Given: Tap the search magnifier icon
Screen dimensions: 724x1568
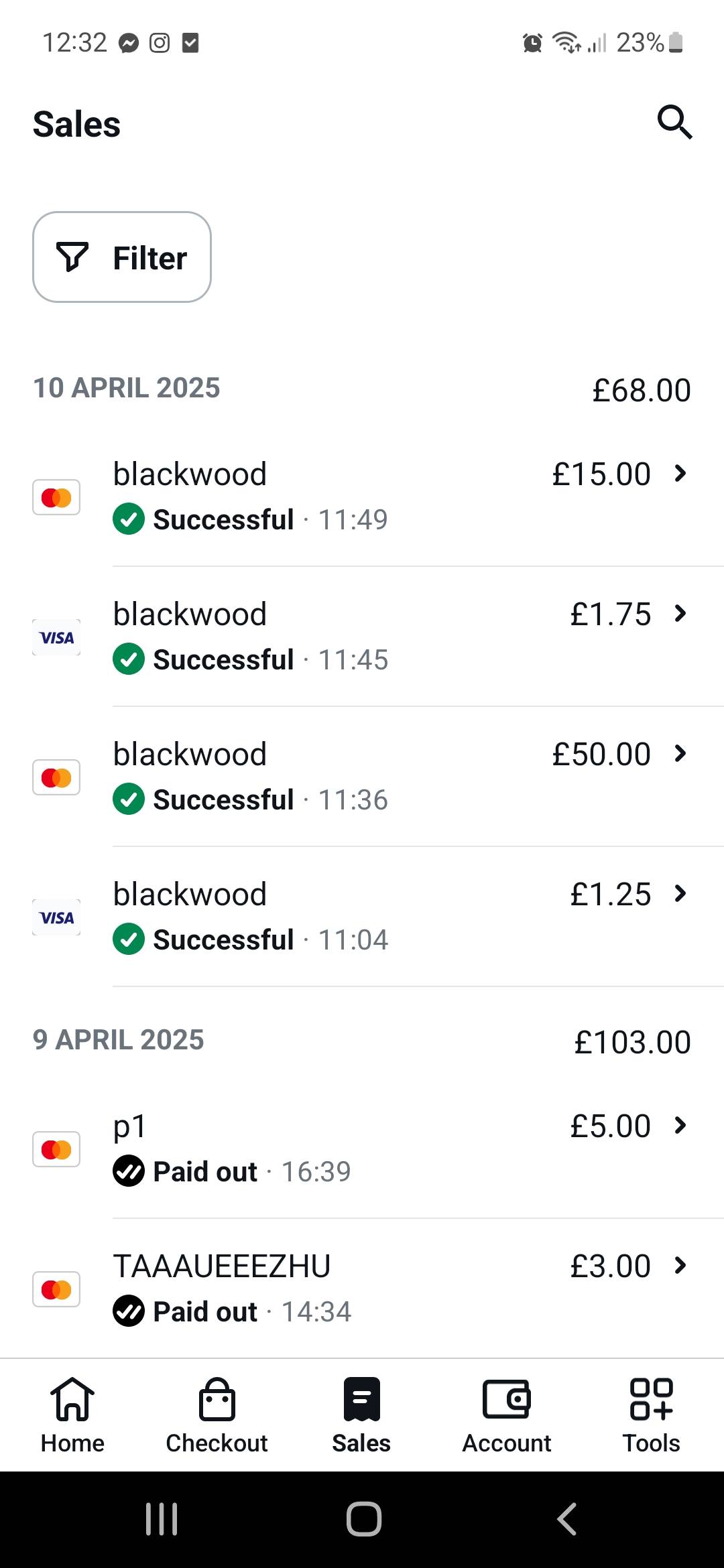Looking at the screenshot, I should tap(674, 122).
